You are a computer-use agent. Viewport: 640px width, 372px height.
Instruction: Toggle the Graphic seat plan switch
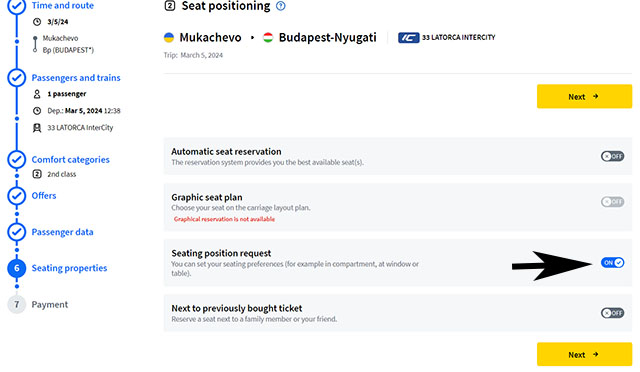point(612,202)
